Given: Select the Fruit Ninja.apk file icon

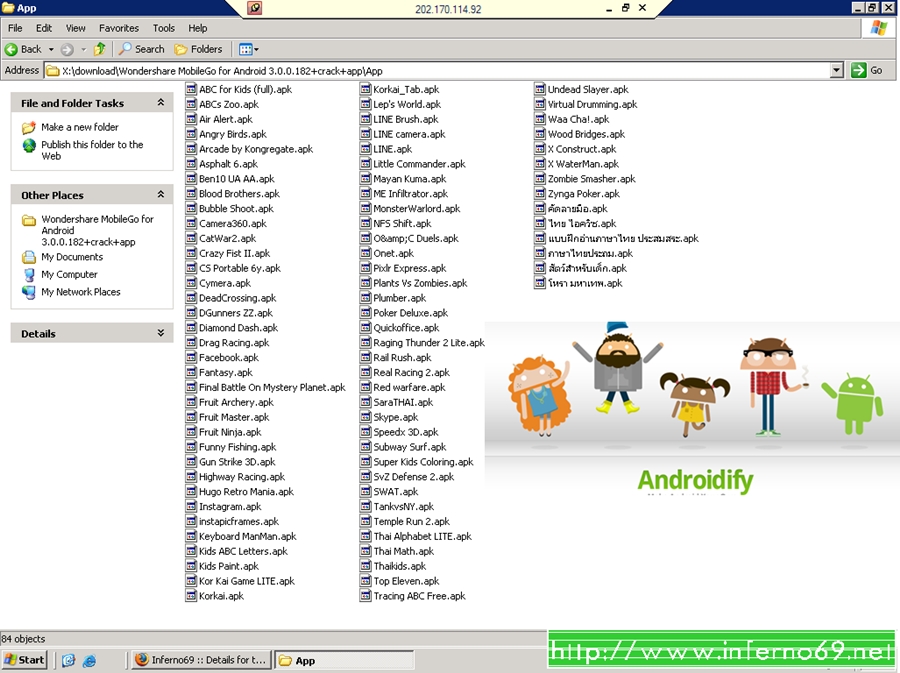Looking at the screenshot, I should 191,432.
